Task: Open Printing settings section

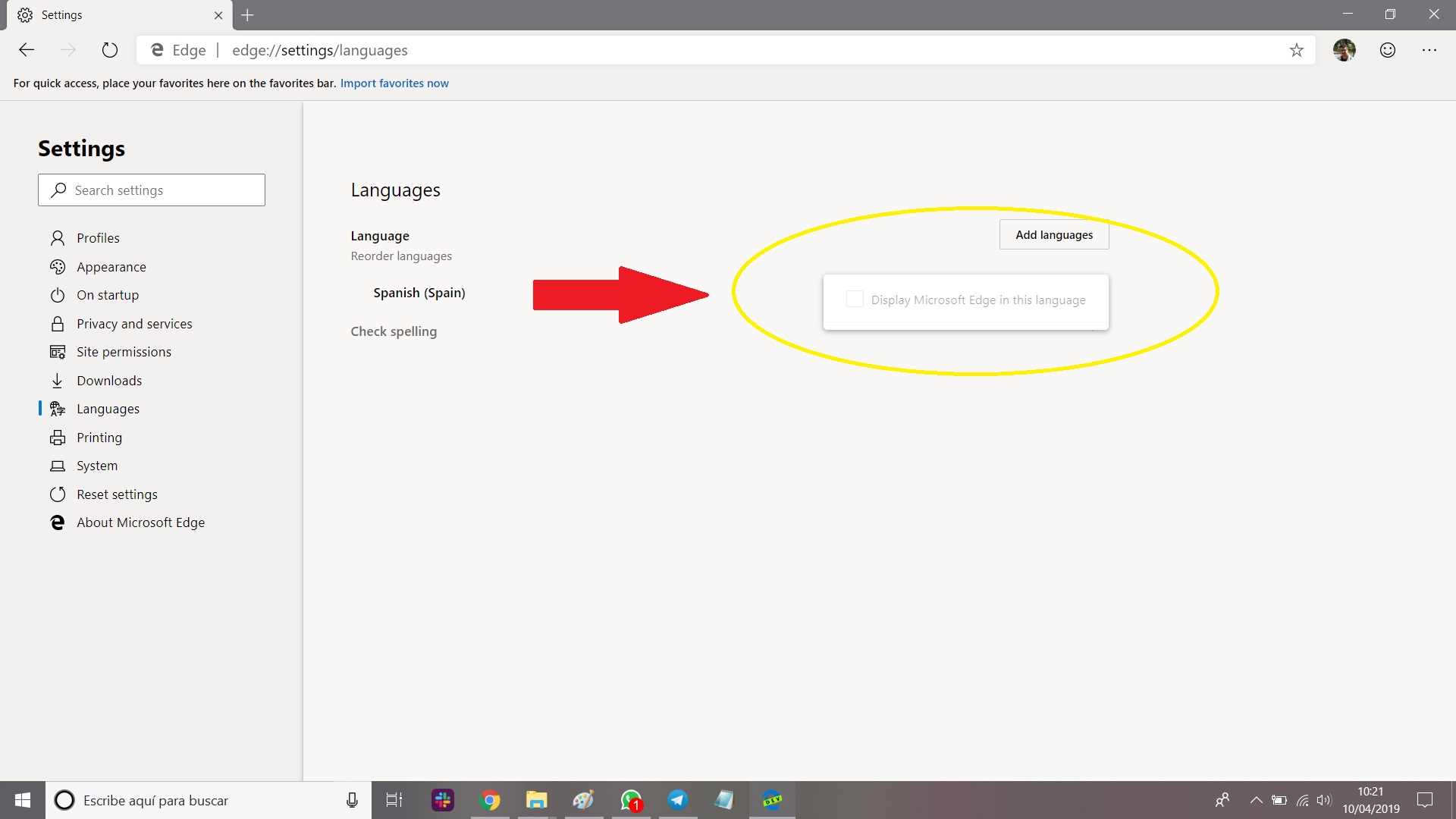Action: tap(99, 438)
